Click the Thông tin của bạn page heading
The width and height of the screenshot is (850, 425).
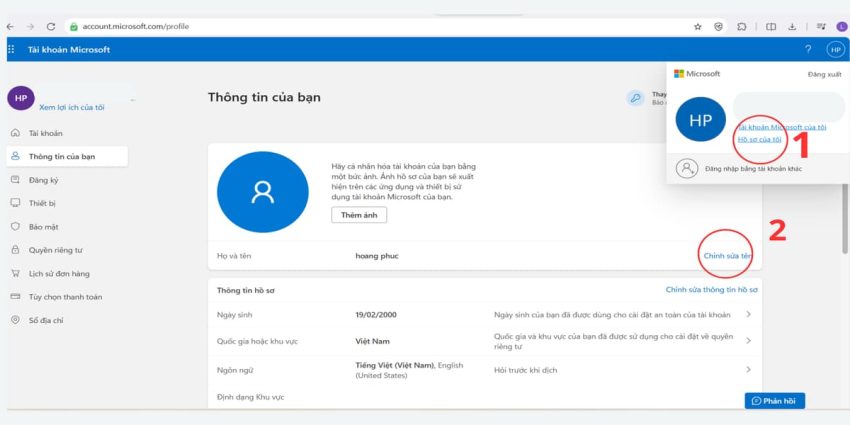point(264,98)
